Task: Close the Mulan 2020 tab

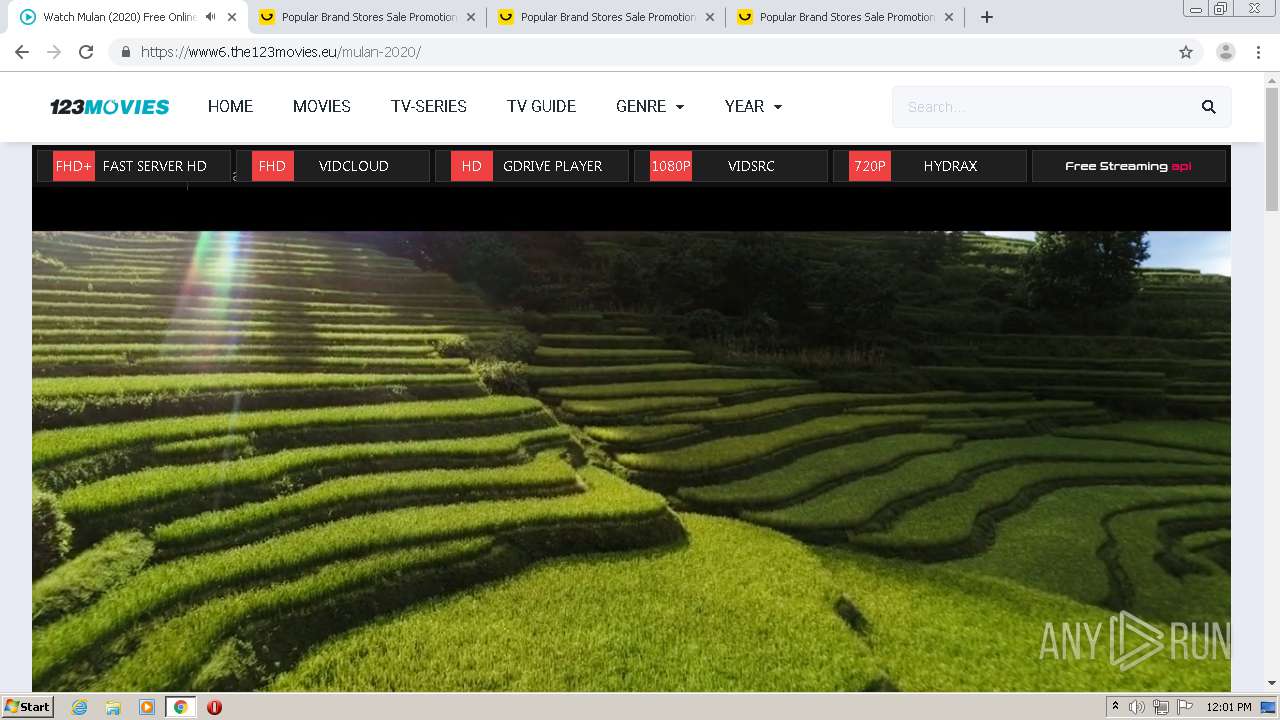Action: click(x=232, y=17)
